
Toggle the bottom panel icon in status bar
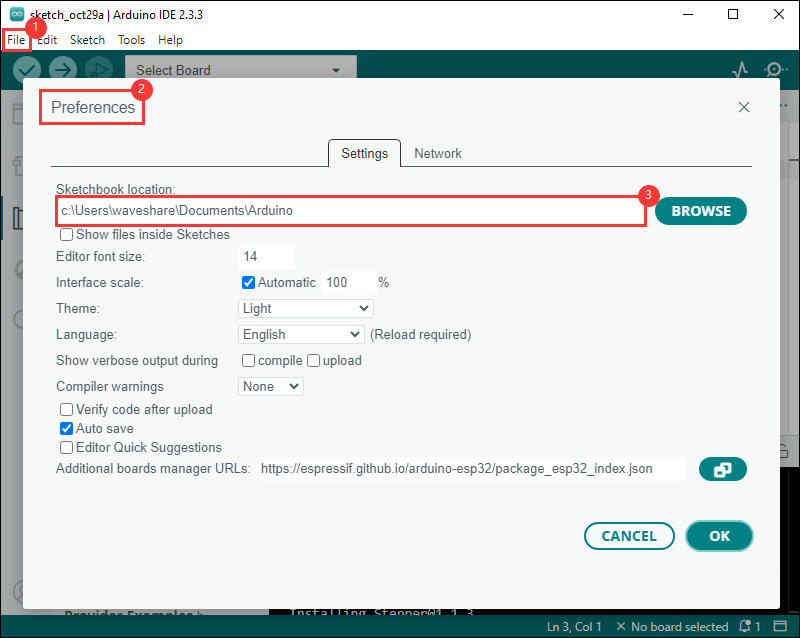tap(780, 626)
